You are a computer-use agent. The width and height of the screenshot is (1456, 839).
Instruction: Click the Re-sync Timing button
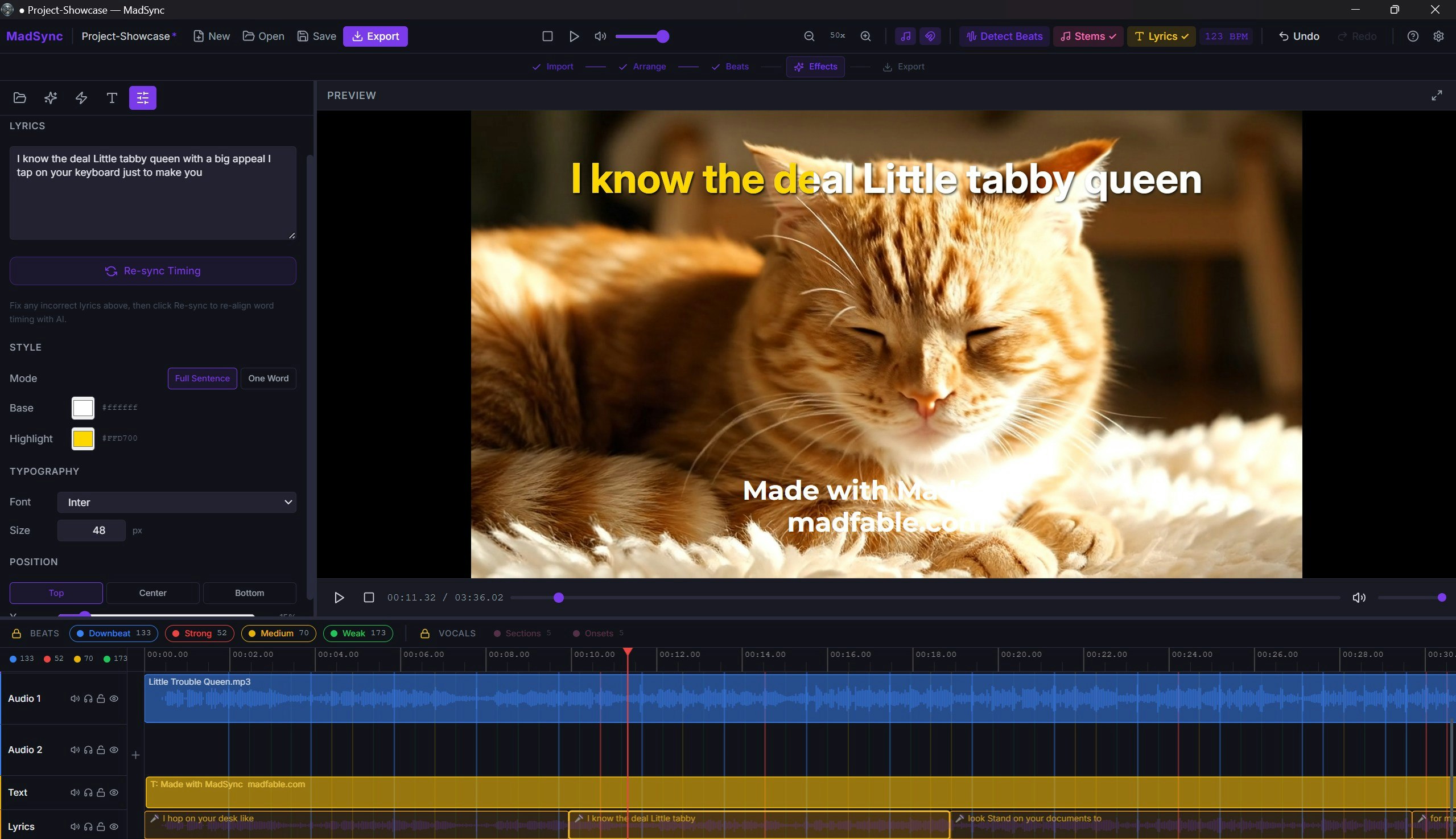point(152,271)
